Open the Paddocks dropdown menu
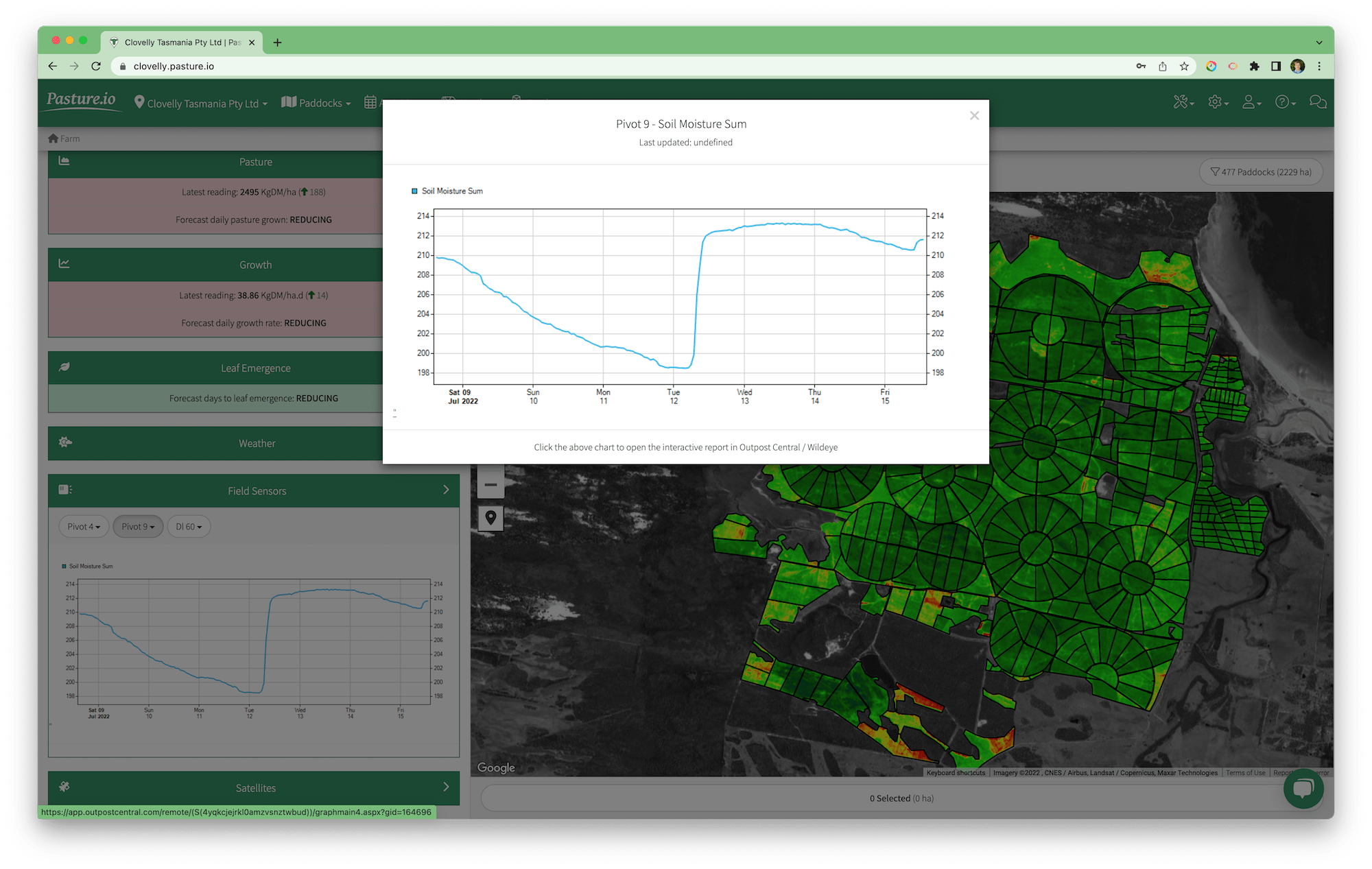The width and height of the screenshot is (1372, 869). tap(316, 103)
